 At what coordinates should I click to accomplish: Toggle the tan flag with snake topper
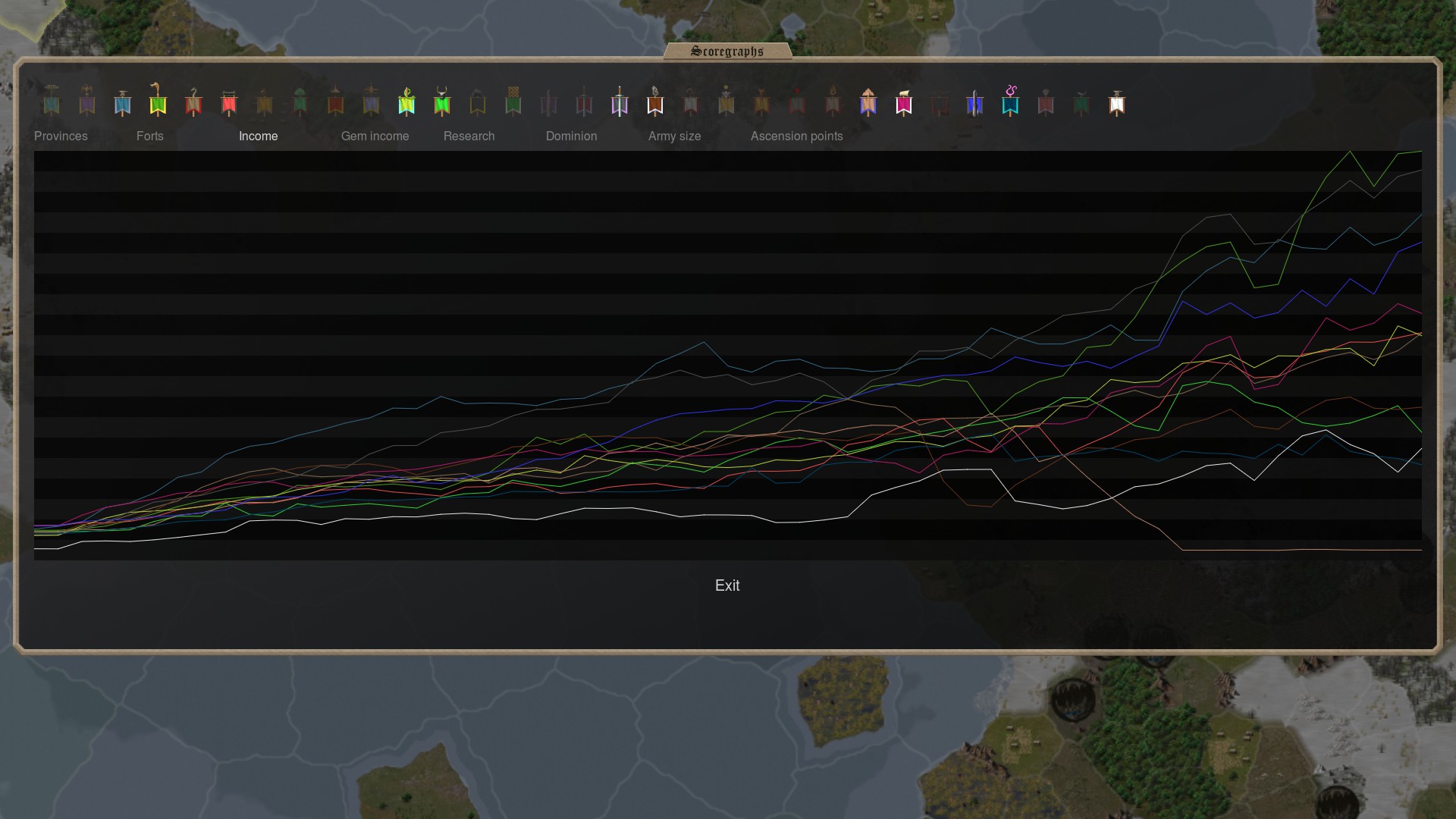[x=193, y=102]
